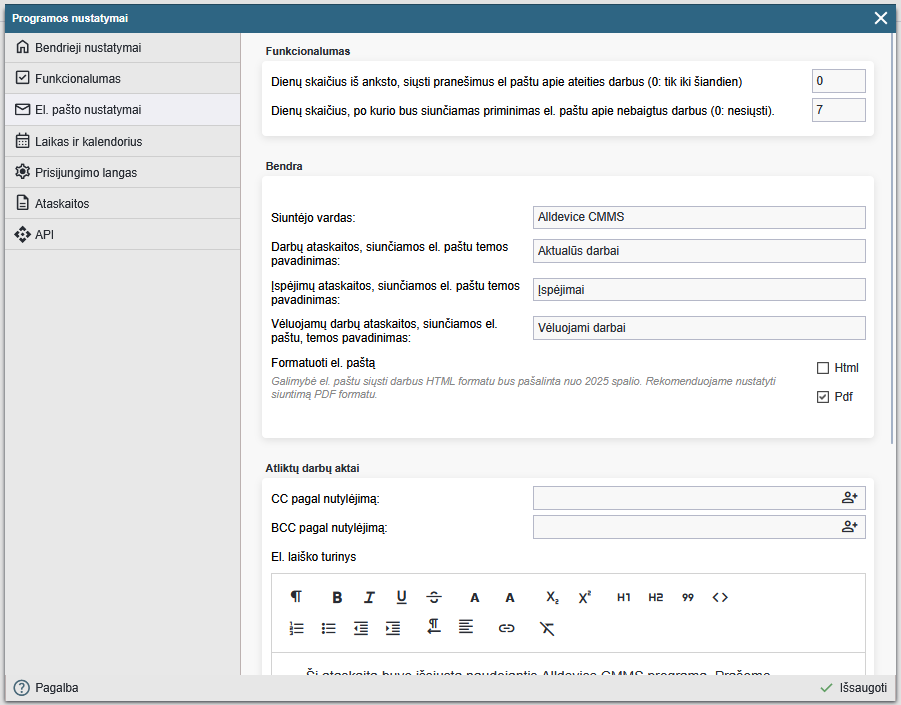Close the Programos nustatymai dialog
The image size is (901, 705).
point(880,18)
